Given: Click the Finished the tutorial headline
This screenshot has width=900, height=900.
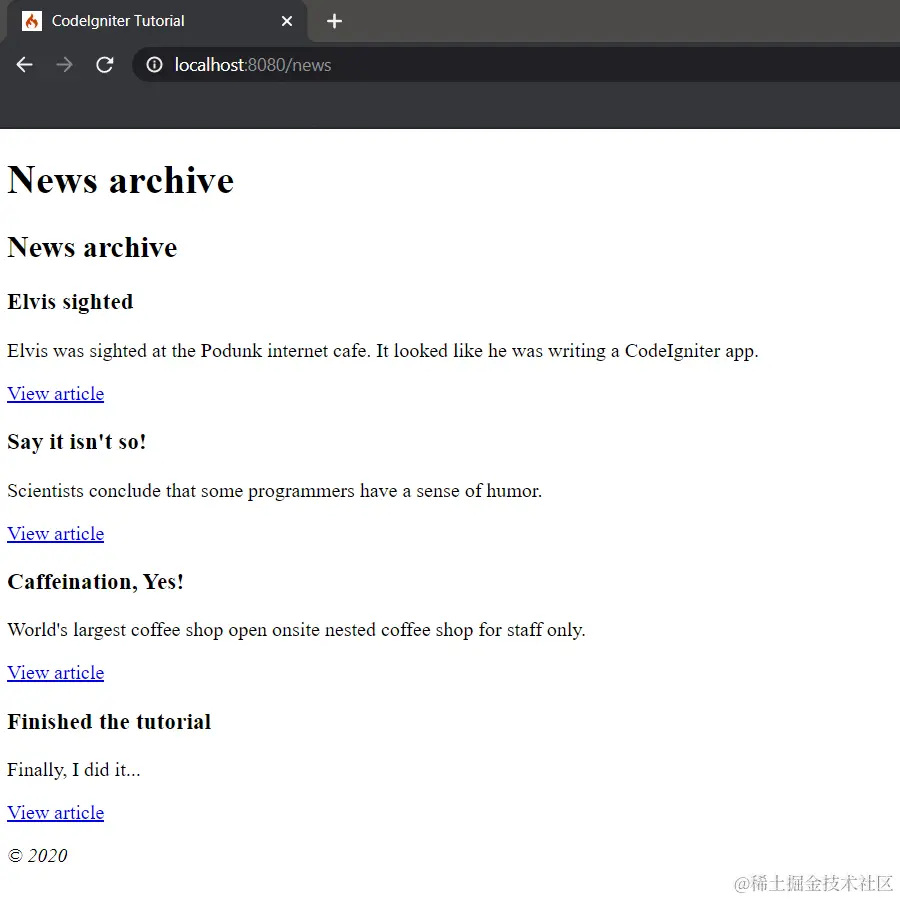Looking at the screenshot, I should (x=109, y=722).
